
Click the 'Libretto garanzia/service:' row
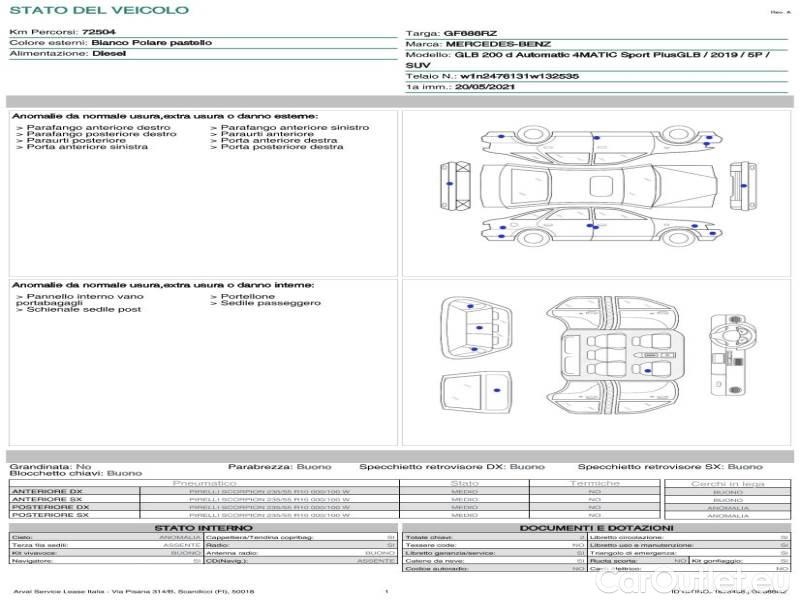pos(495,553)
